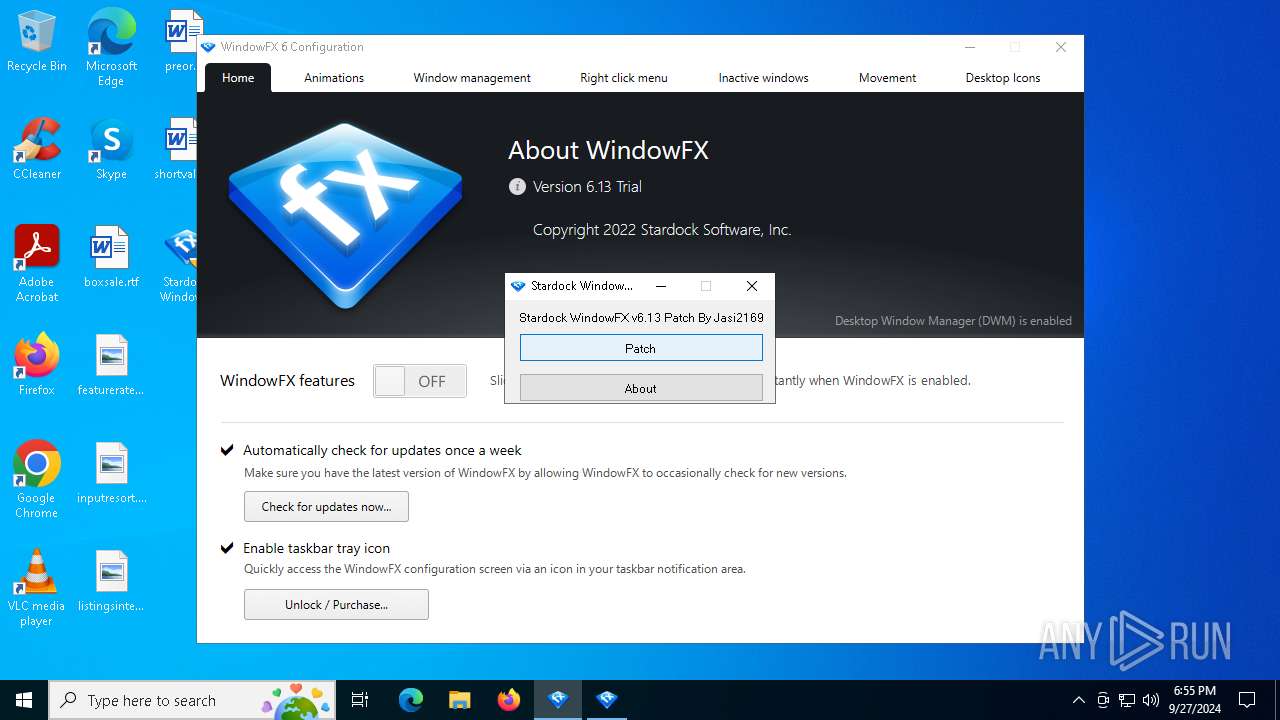
Task: Close the Stardock patch window
Action: click(x=752, y=286)
